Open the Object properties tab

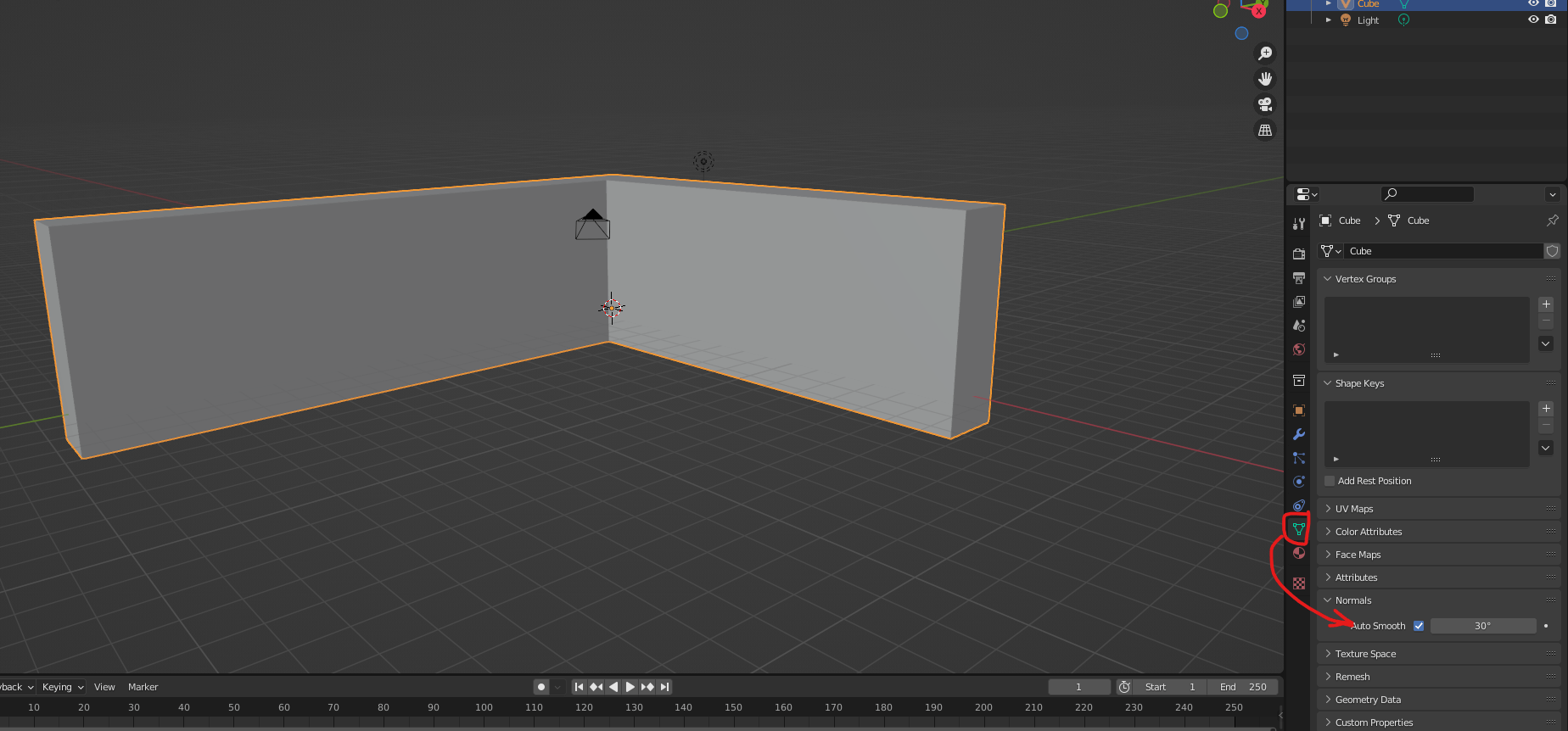point(1299,410)
